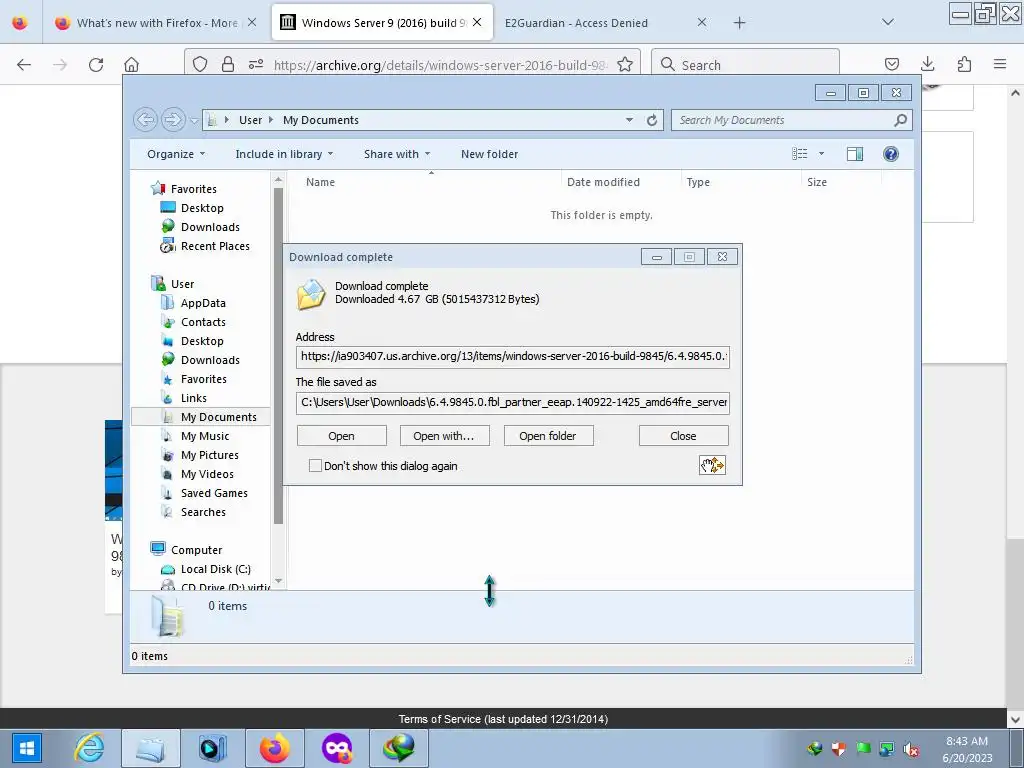Open the Firefox hamburger application menu
1024x768 pixels.
pos(1000,64)
